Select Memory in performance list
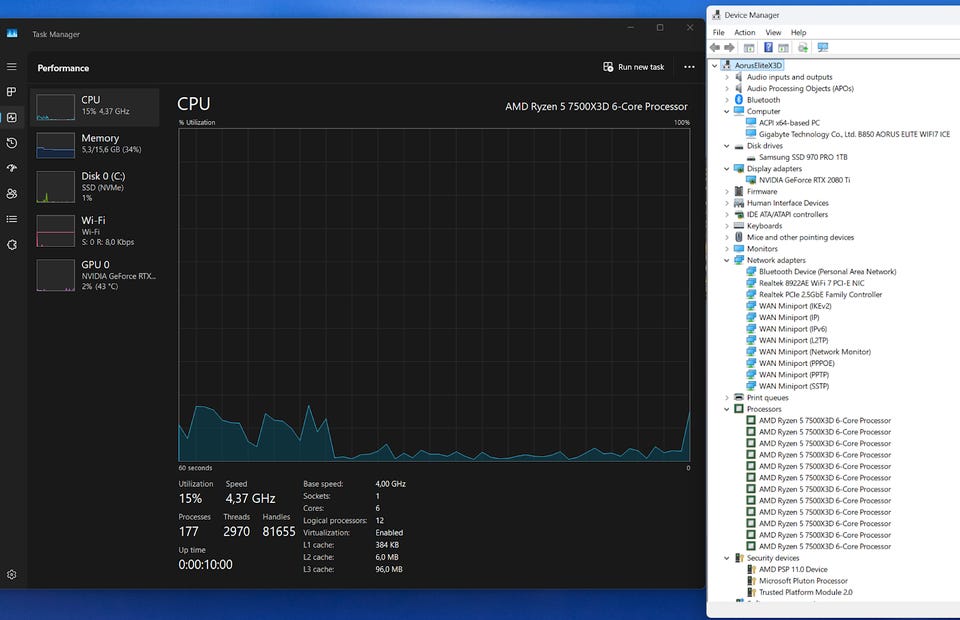Image resolution: width=960 pixels, height=620 pixels. (x=95, y=145)
